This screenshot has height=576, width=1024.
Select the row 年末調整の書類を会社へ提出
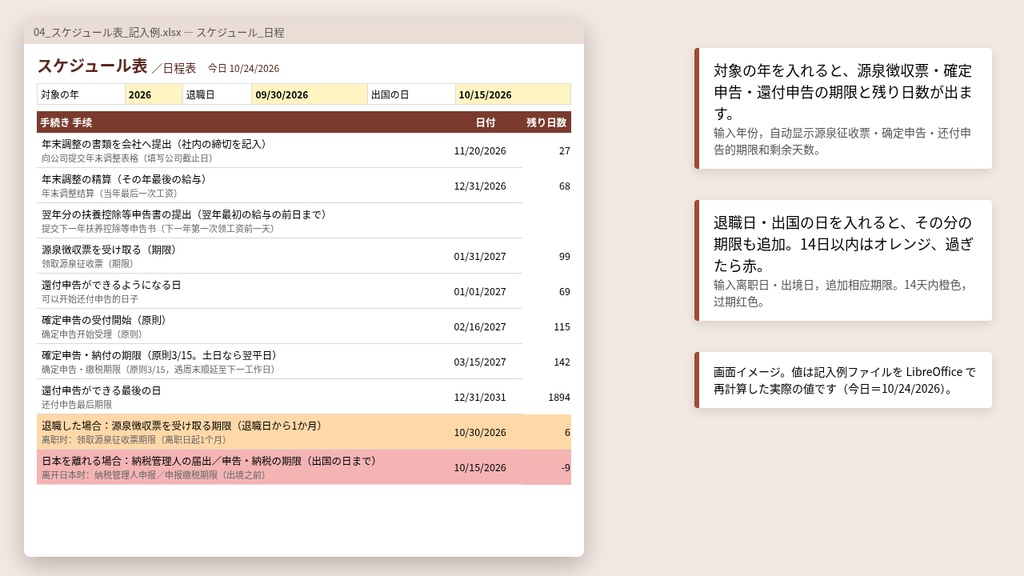coord(304,150)
